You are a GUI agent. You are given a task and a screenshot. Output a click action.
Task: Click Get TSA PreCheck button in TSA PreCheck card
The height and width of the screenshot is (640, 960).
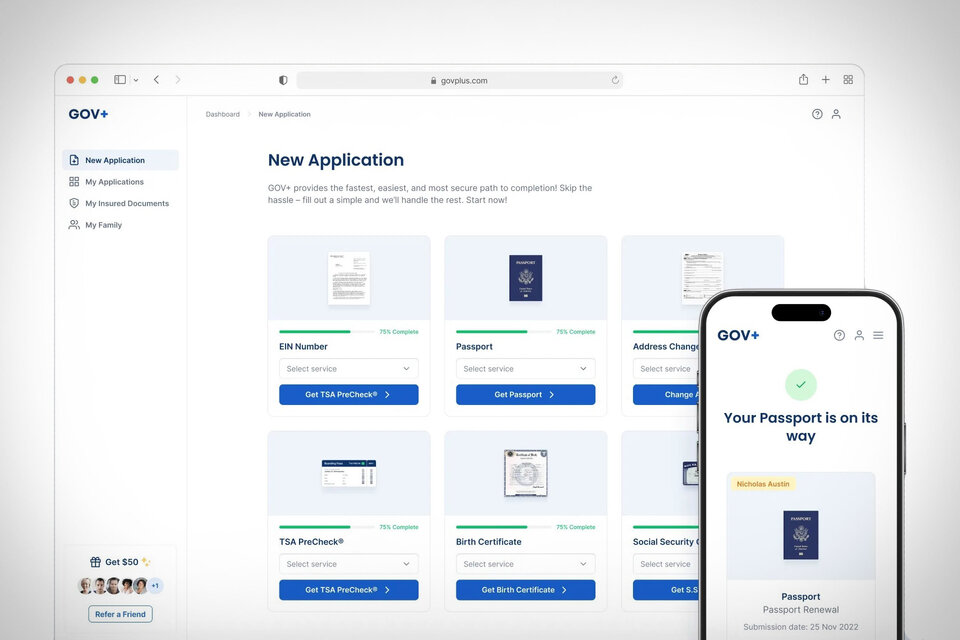pos(349,590)
